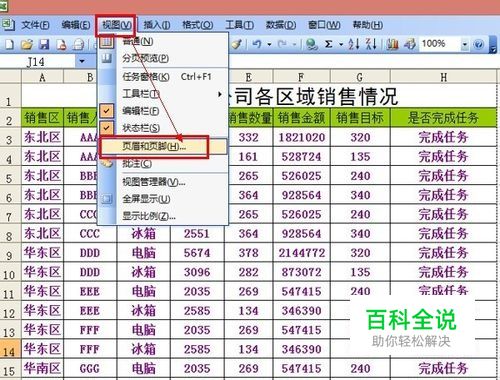Open the 编辑(E) menu
The height and width of the screenshot is (380, 500).
76,25
